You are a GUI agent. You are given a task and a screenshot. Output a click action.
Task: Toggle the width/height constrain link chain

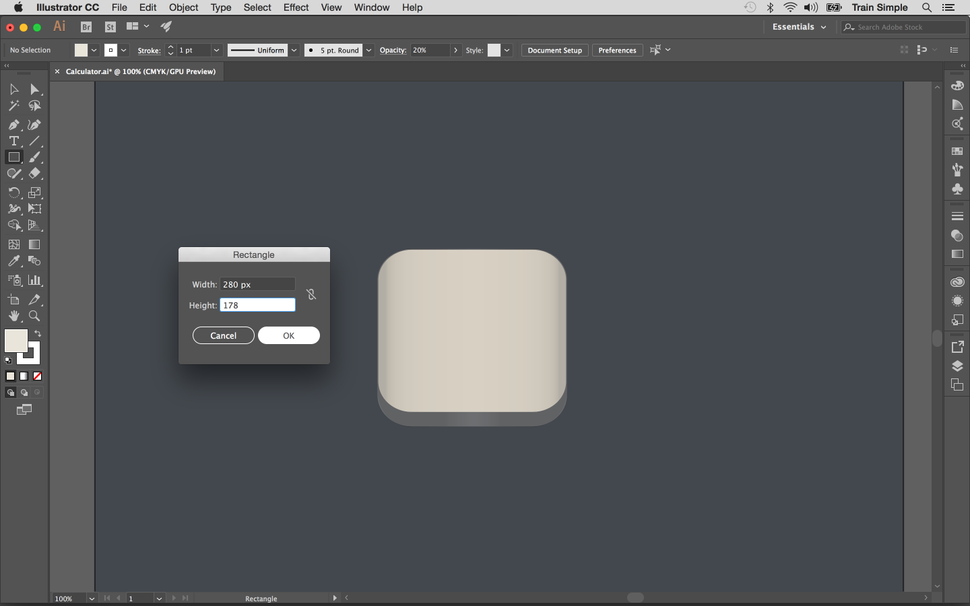[x=310, y=294]
